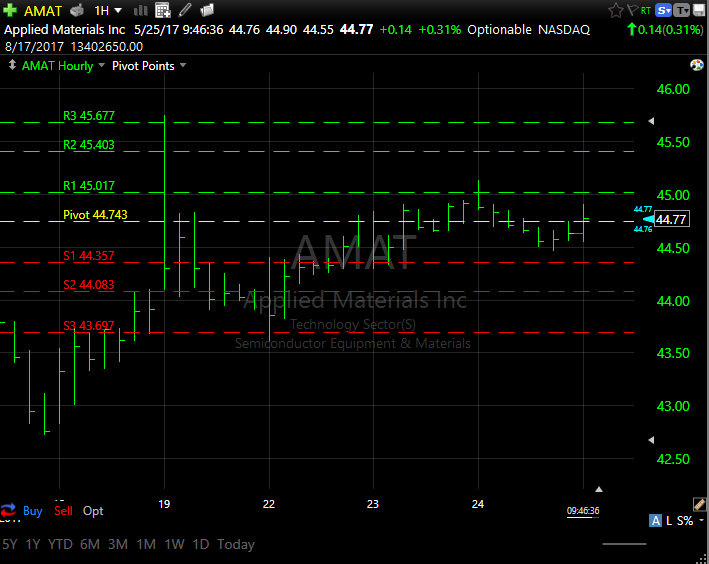Click the Sell button
Viewport: 709px width, 564px height.
click(x=63, y=511)
